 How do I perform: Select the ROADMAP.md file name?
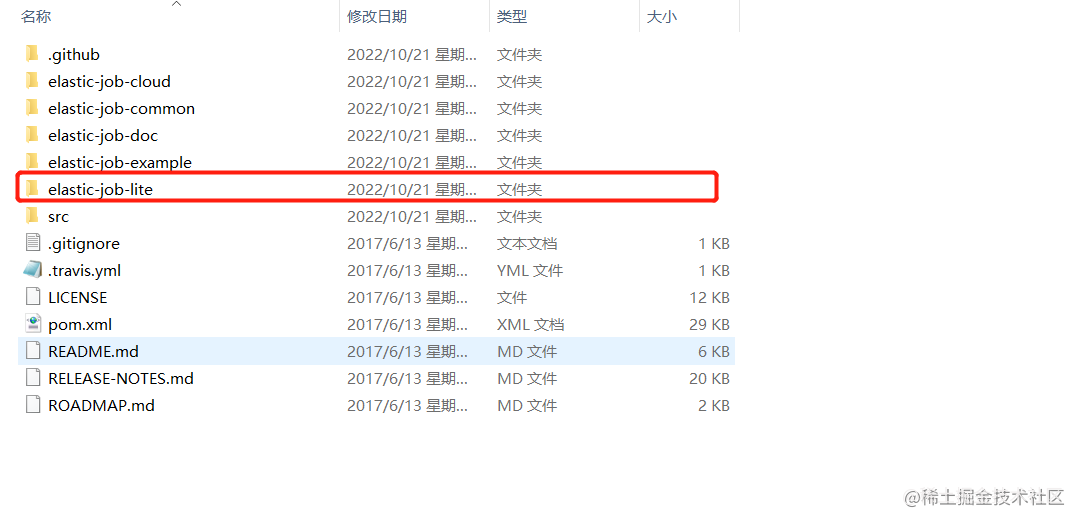tap(101, 406)
